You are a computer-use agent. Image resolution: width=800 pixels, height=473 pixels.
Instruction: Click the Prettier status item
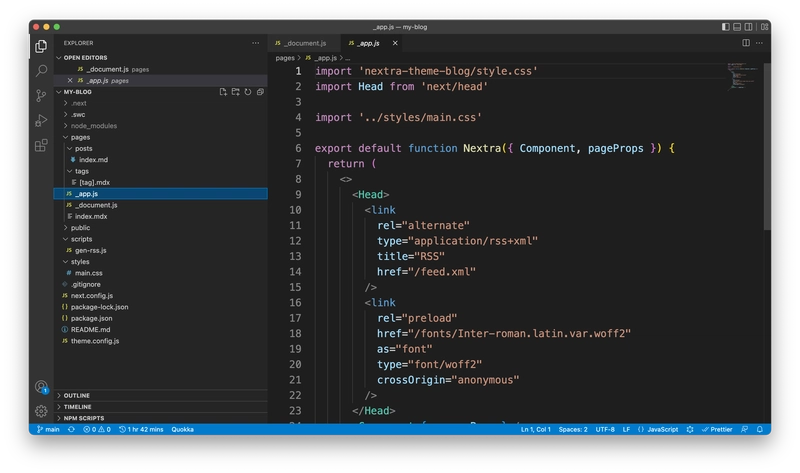tap(717, 429)
